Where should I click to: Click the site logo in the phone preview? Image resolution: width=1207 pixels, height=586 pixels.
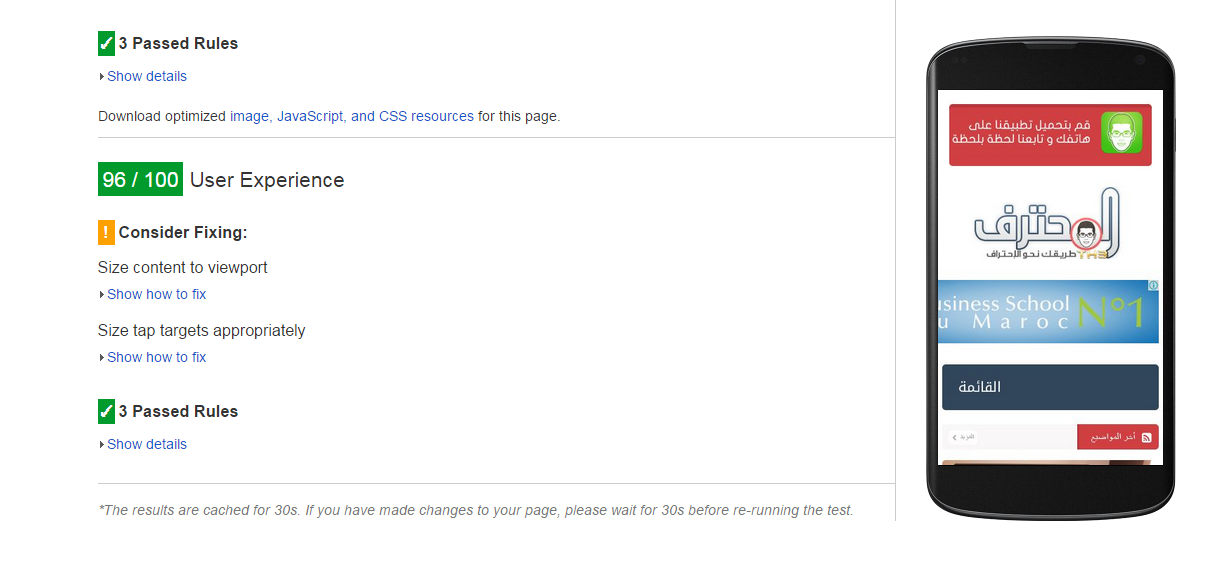pyautogui.click(x=1047, y=227)
